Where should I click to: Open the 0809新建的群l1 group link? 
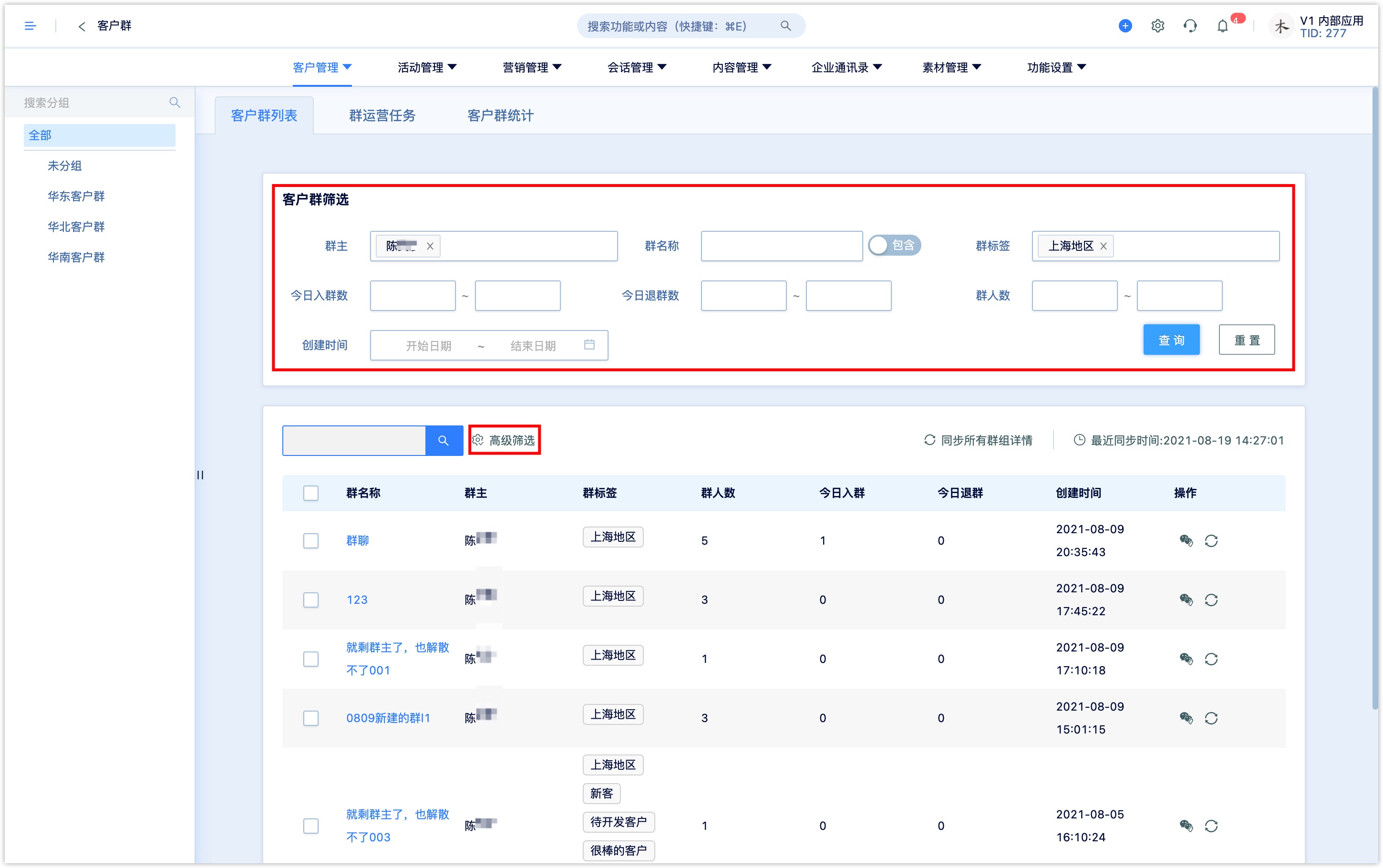coord(388,718)
